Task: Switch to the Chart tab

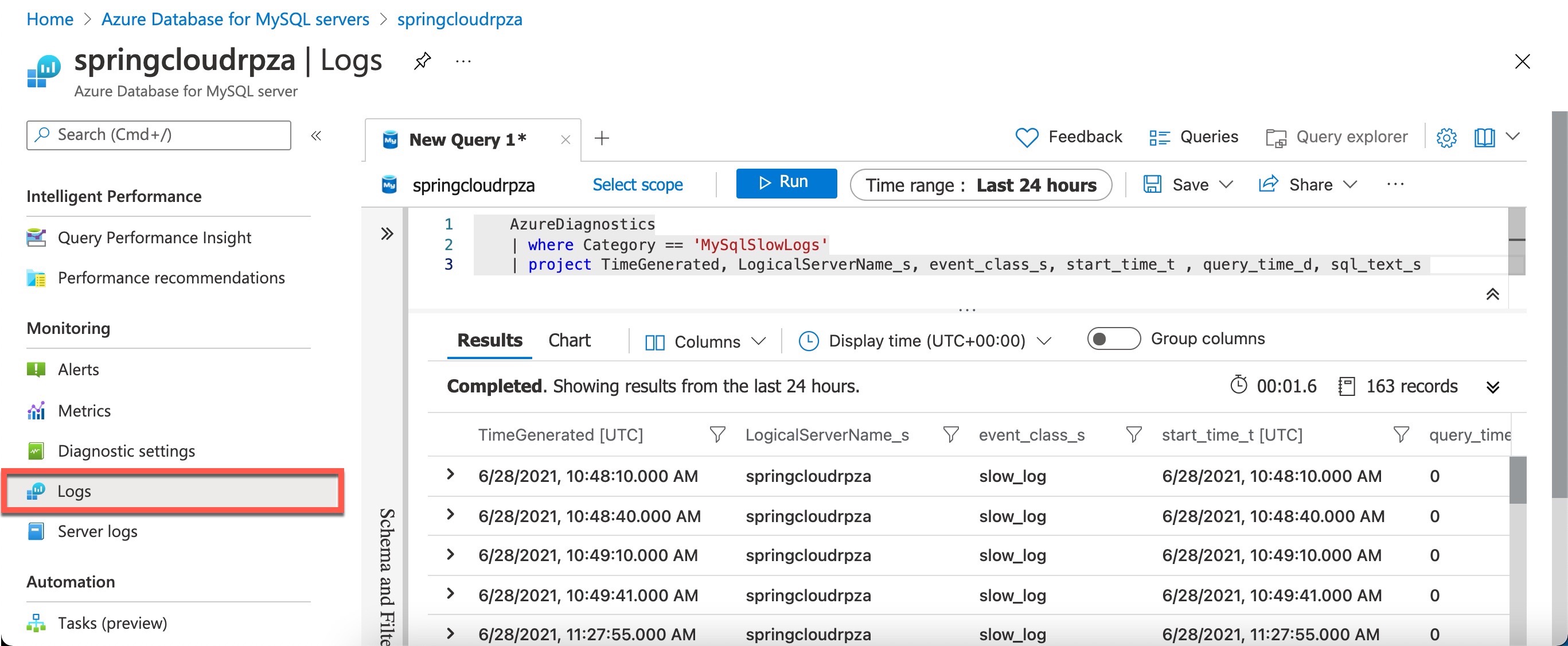Action: pyautogui.click(x=568, y=340)
